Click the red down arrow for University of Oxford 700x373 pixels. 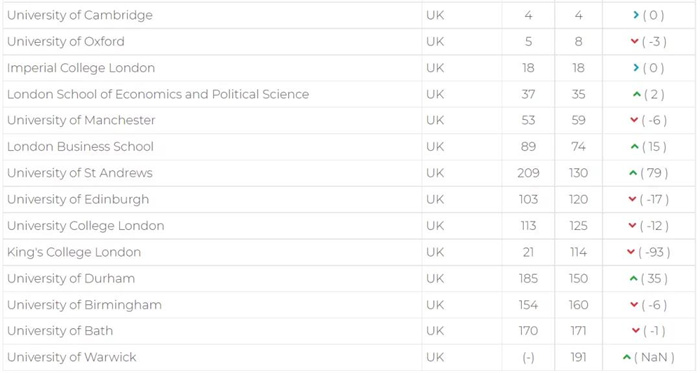tap(634, 41)
